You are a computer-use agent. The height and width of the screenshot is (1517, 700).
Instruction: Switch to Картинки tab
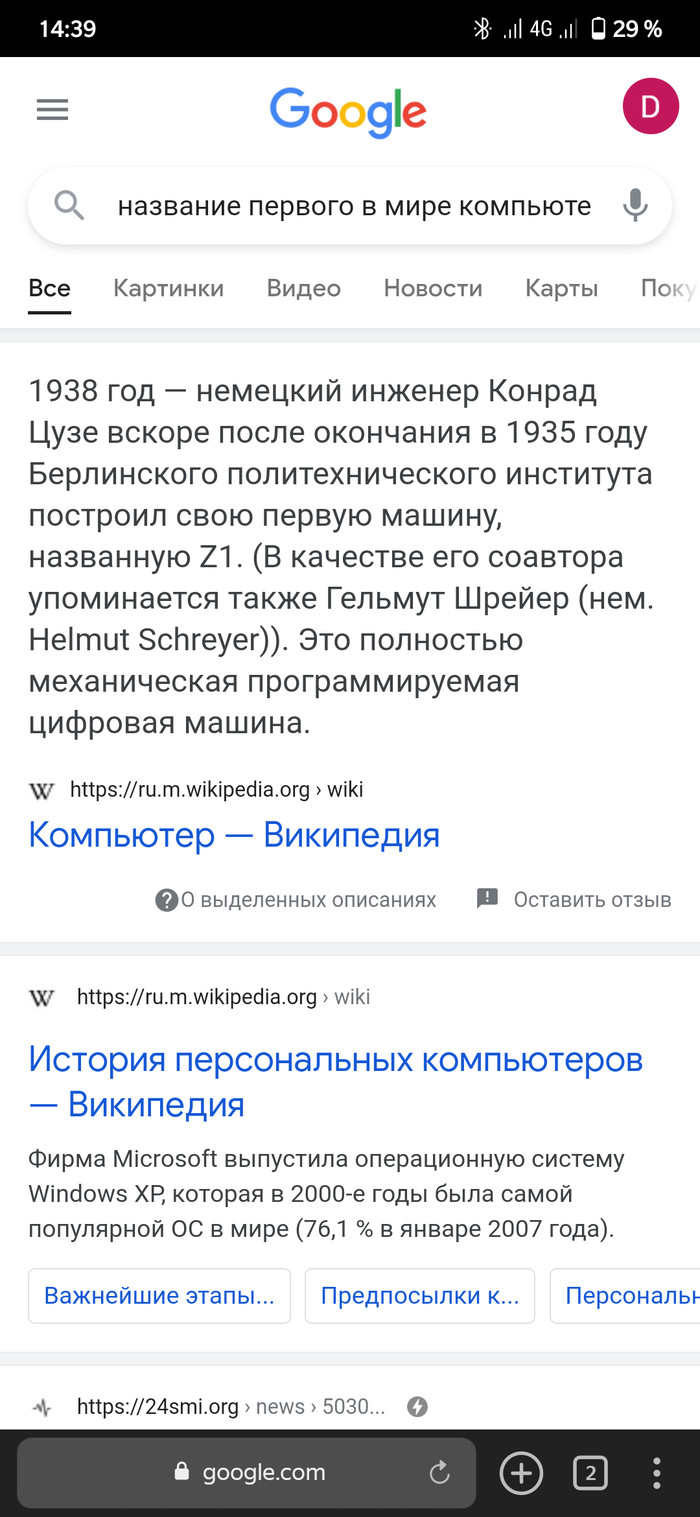[168, 289]
